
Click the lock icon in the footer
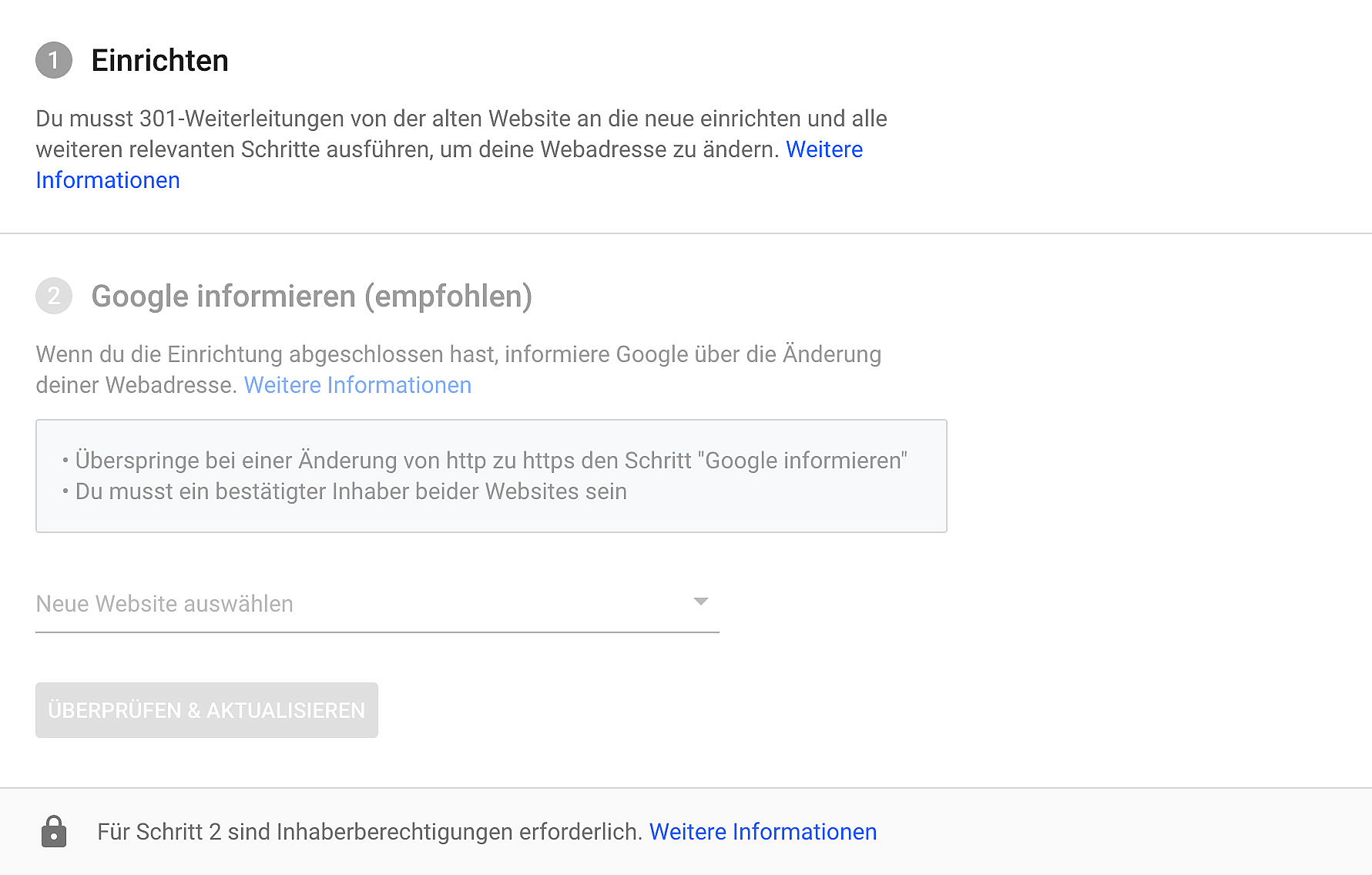point(54,831)
